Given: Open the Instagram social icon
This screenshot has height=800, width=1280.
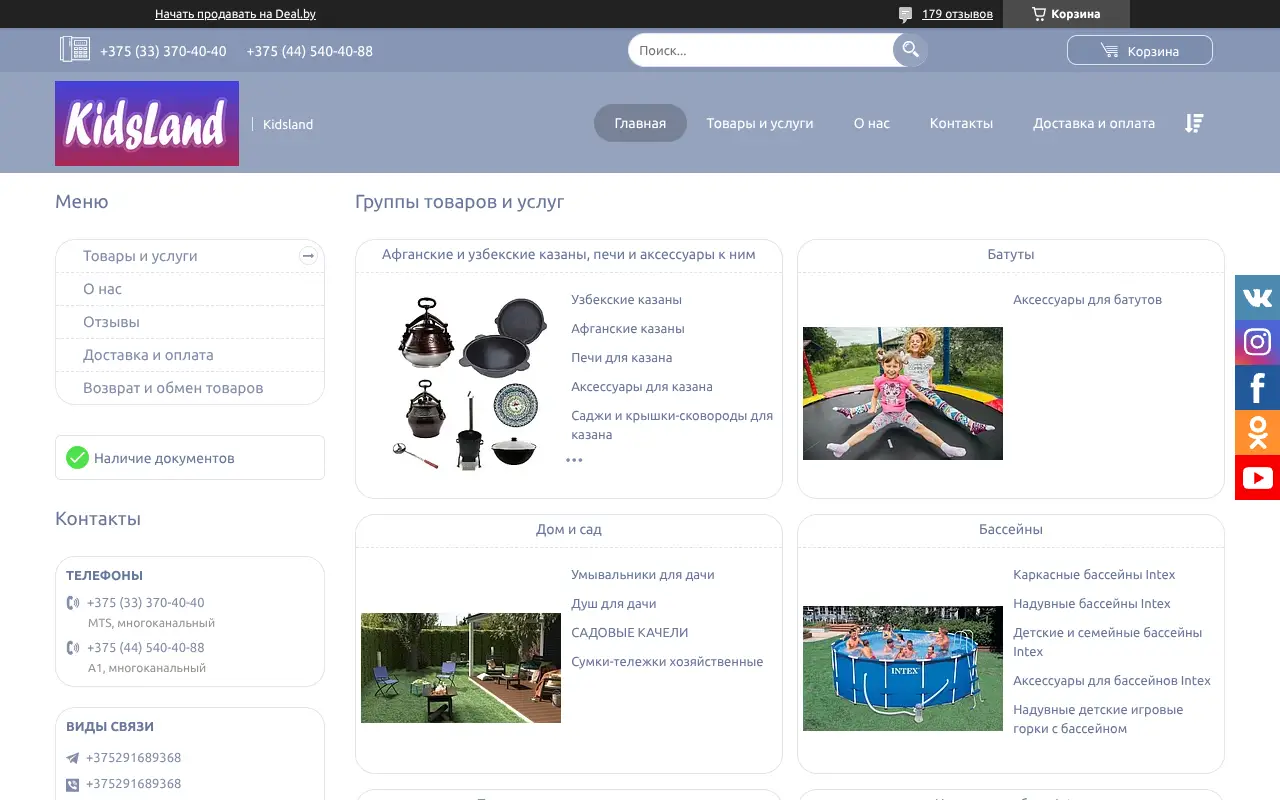Looking at the screenshot, I should tap(1257, 342).
